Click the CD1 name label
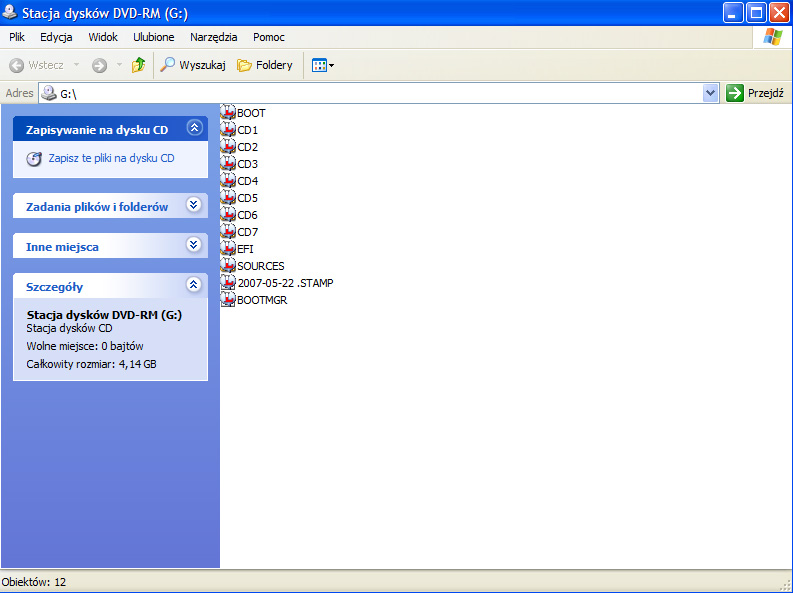The image size is (793, 593). click(x=248, y=130)
